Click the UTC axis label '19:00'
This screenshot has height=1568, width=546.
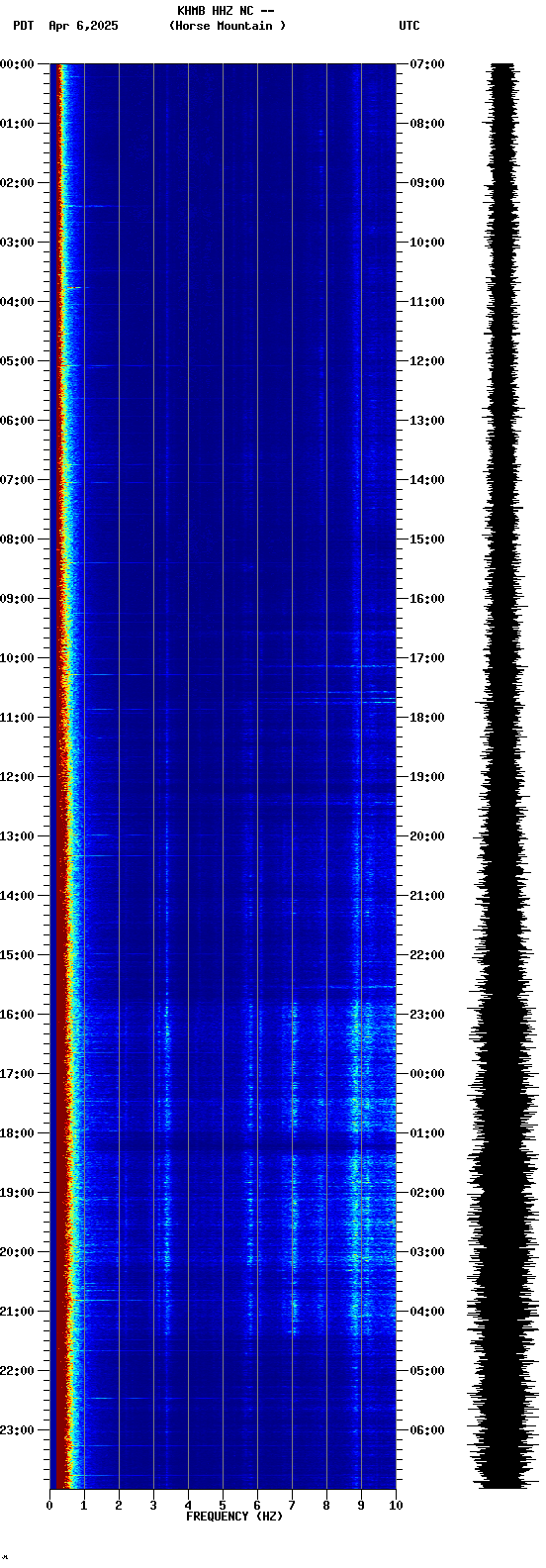point(427,777)
